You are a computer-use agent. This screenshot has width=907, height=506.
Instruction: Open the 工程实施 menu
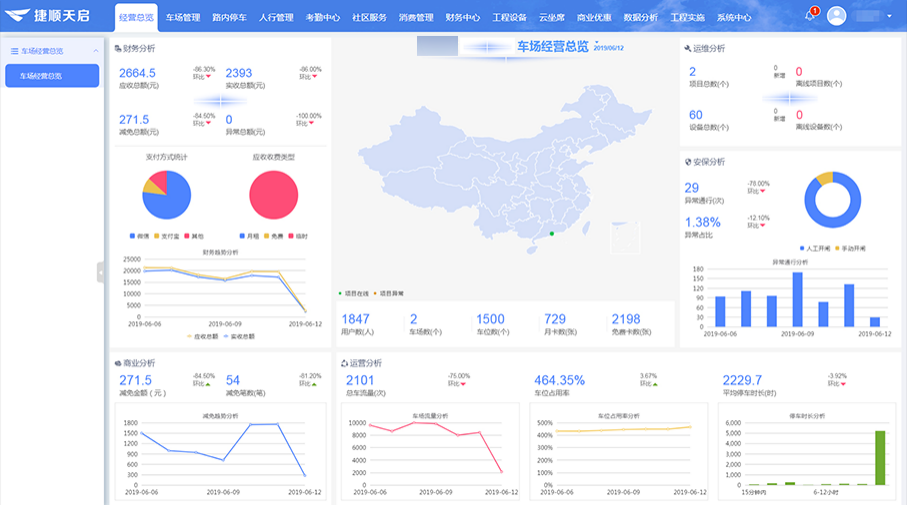687,17
